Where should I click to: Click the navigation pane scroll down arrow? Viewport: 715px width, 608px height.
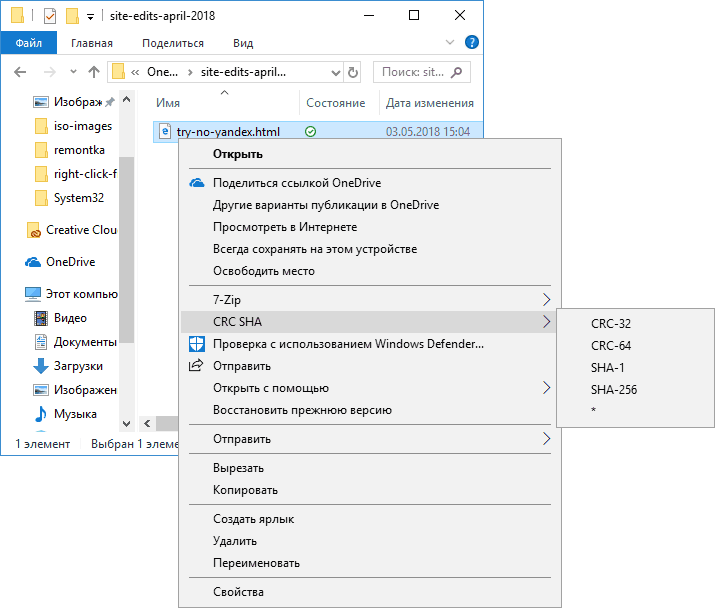(x=127, y=424)
